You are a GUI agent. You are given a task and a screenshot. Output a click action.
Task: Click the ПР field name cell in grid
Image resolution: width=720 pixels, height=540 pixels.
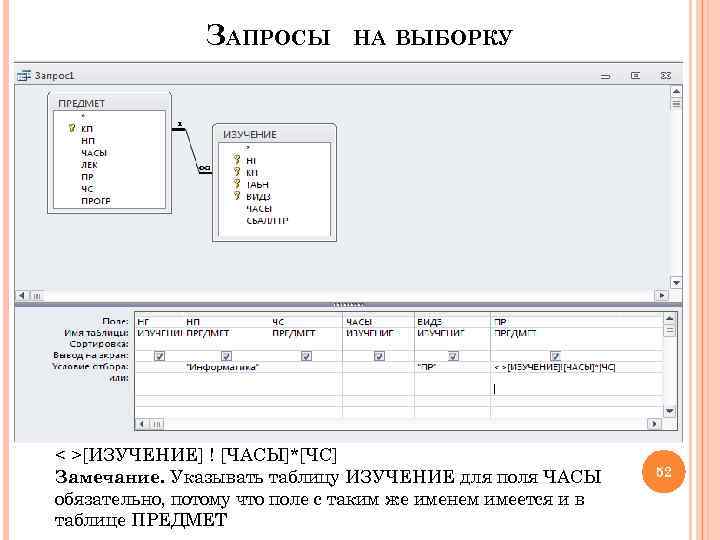coord(577,322)
